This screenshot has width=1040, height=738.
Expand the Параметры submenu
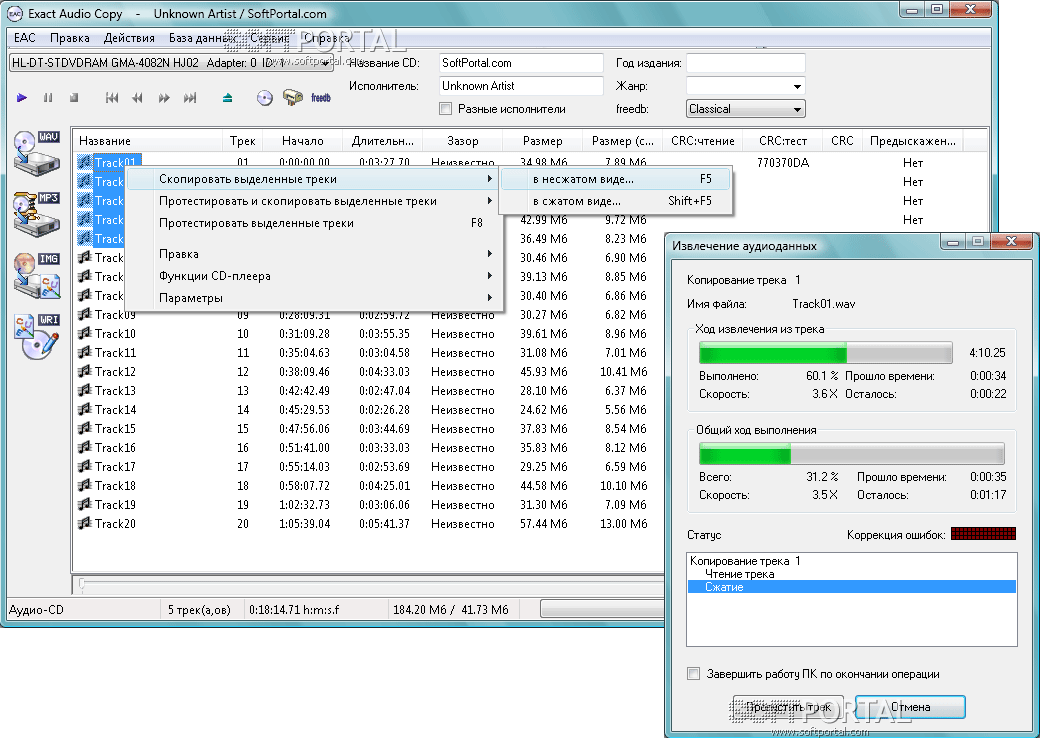tap(312, 298)
